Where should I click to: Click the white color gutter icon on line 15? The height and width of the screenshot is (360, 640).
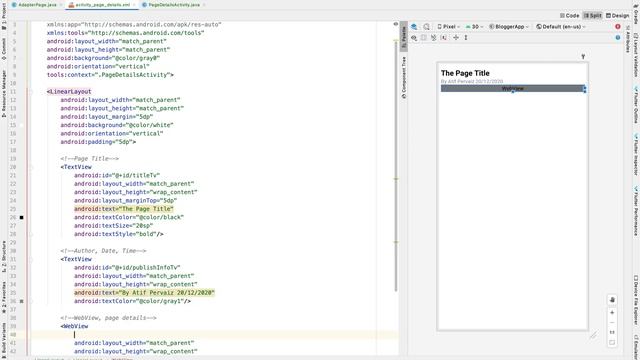click(x=22, y=125)
